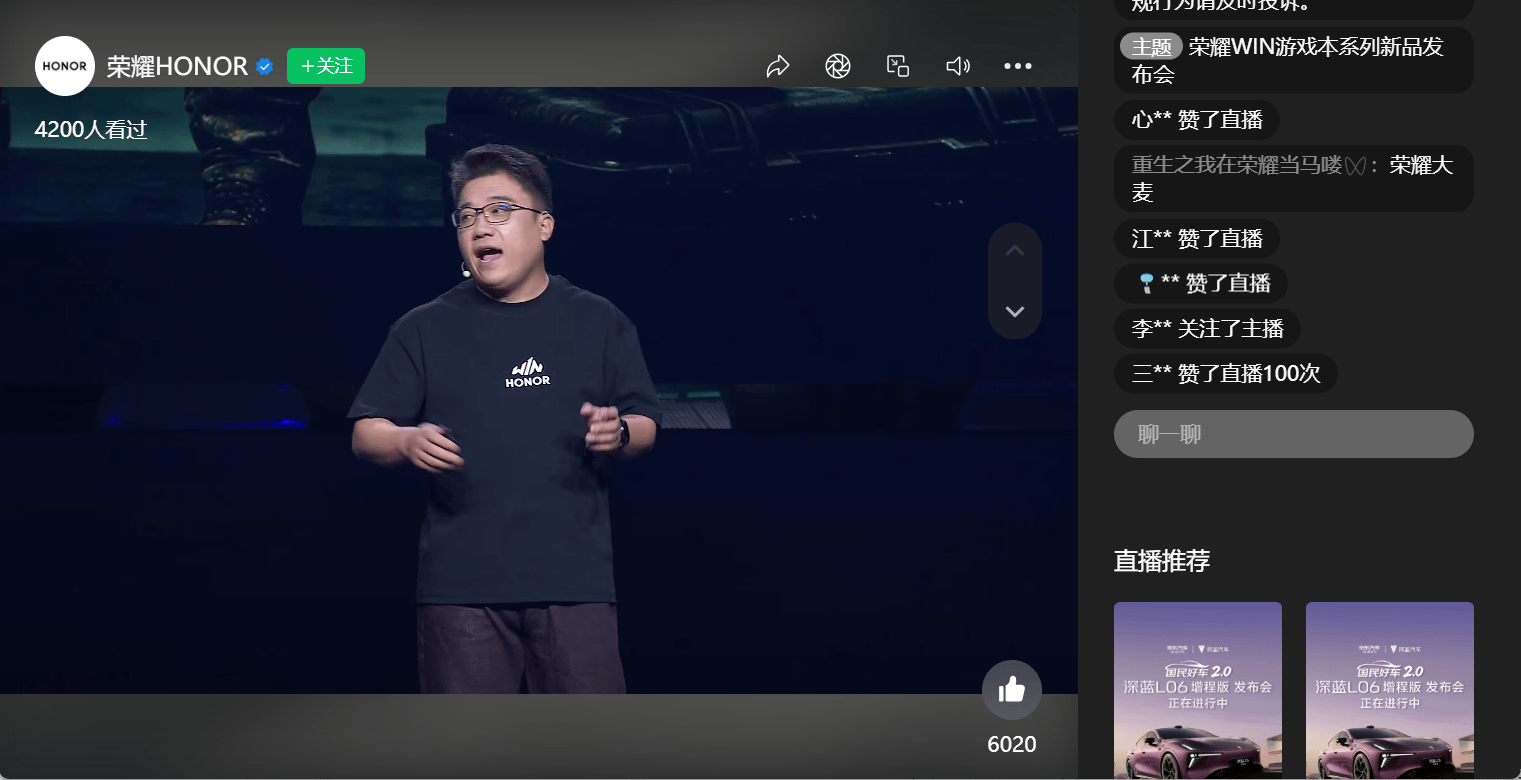Click the 李** 关注了主播 notification
Viewport: 1521px width, 780px height.
point(1207,329)
